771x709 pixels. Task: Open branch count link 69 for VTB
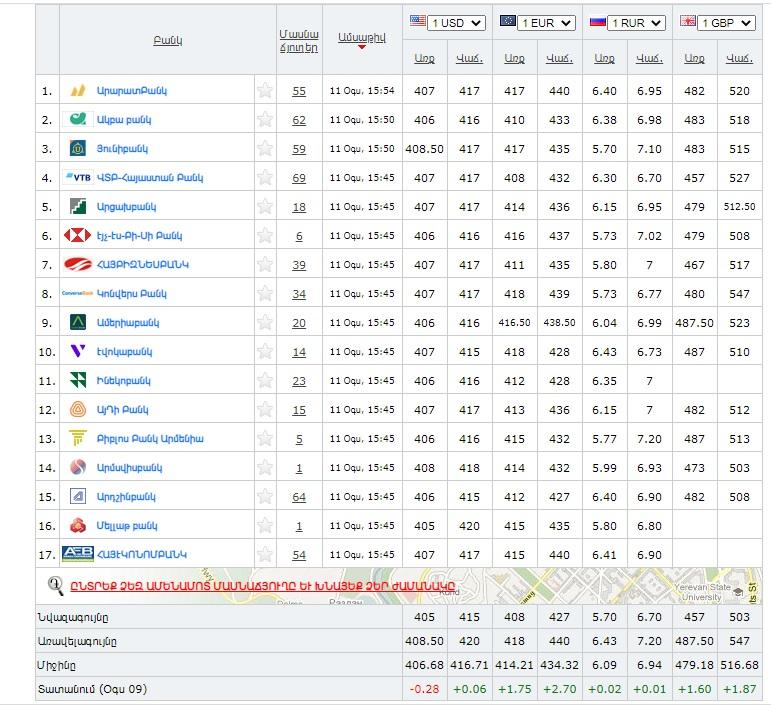coord(299,178)
